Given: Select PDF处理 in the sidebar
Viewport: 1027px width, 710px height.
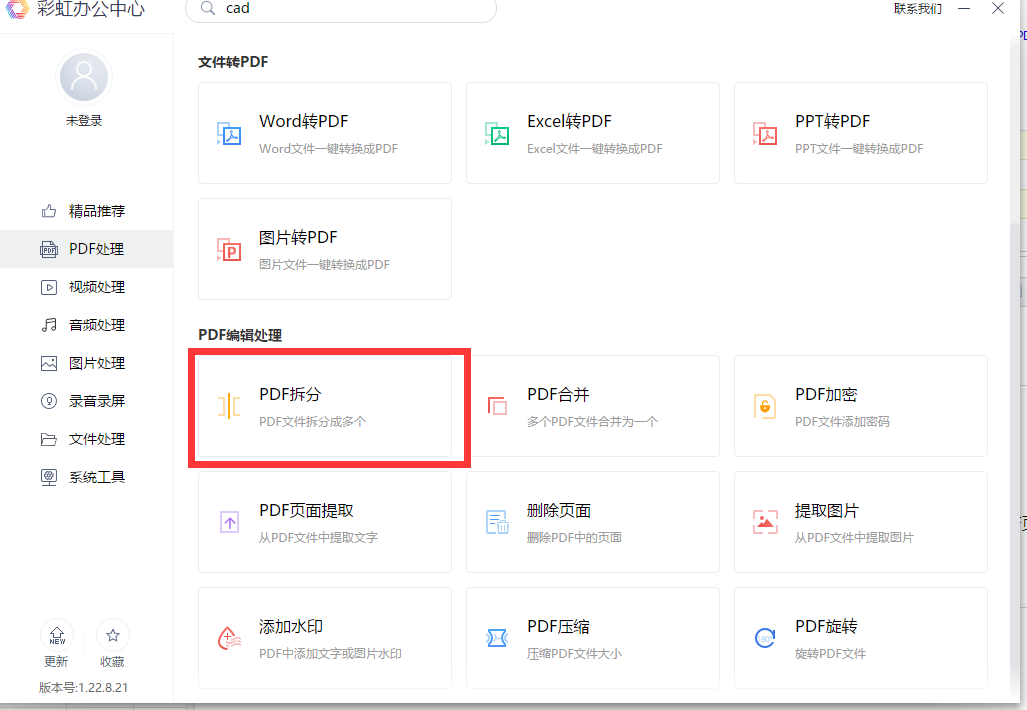Looking at the screenshot, I should (86, 249).
